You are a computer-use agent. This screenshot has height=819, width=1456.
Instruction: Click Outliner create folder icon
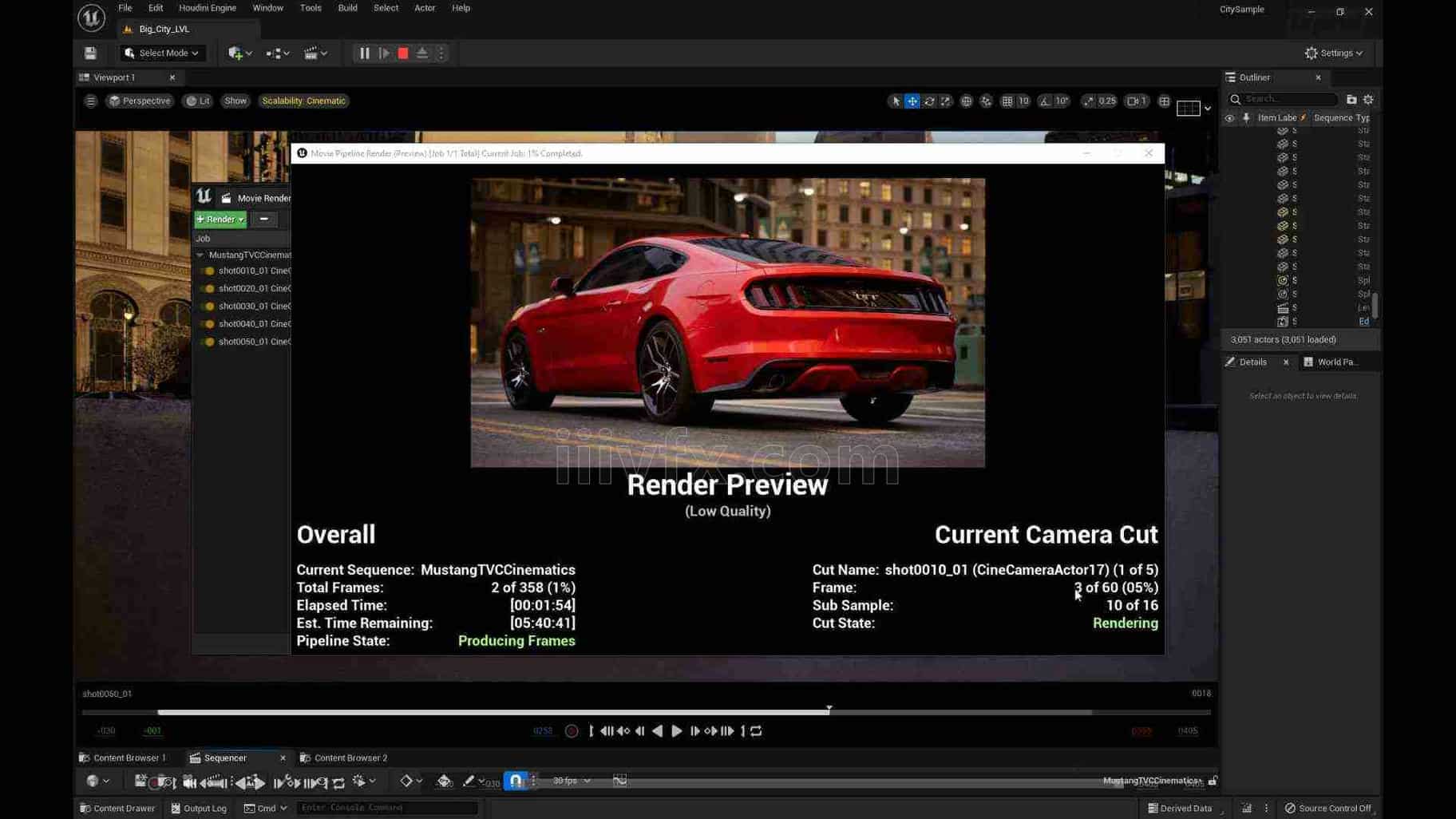coord(1351,100)
